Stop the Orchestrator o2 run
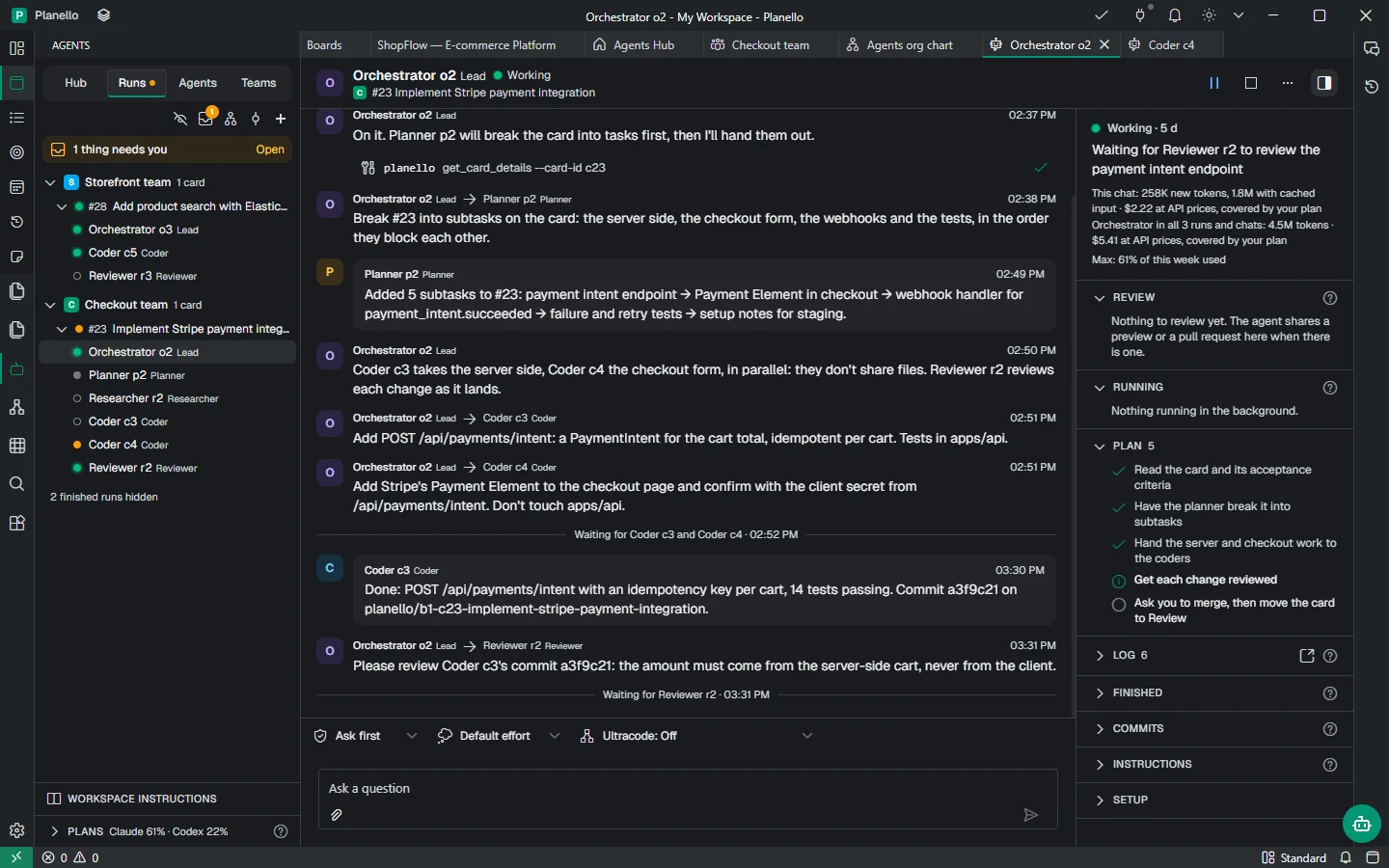 tap(1251, 83)
